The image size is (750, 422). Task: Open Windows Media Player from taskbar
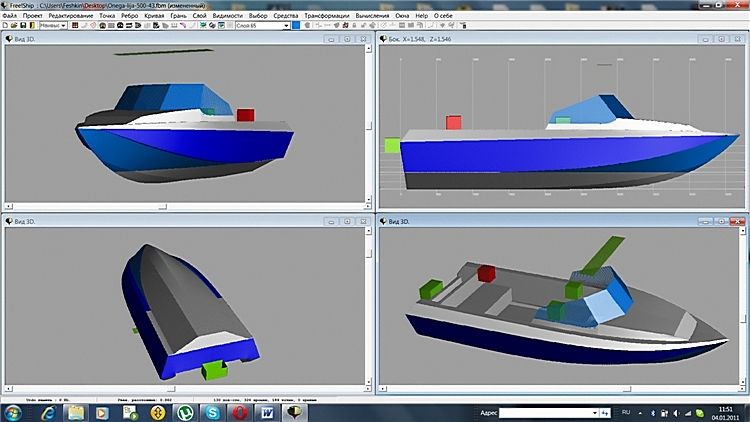click(x=102, y=412)
